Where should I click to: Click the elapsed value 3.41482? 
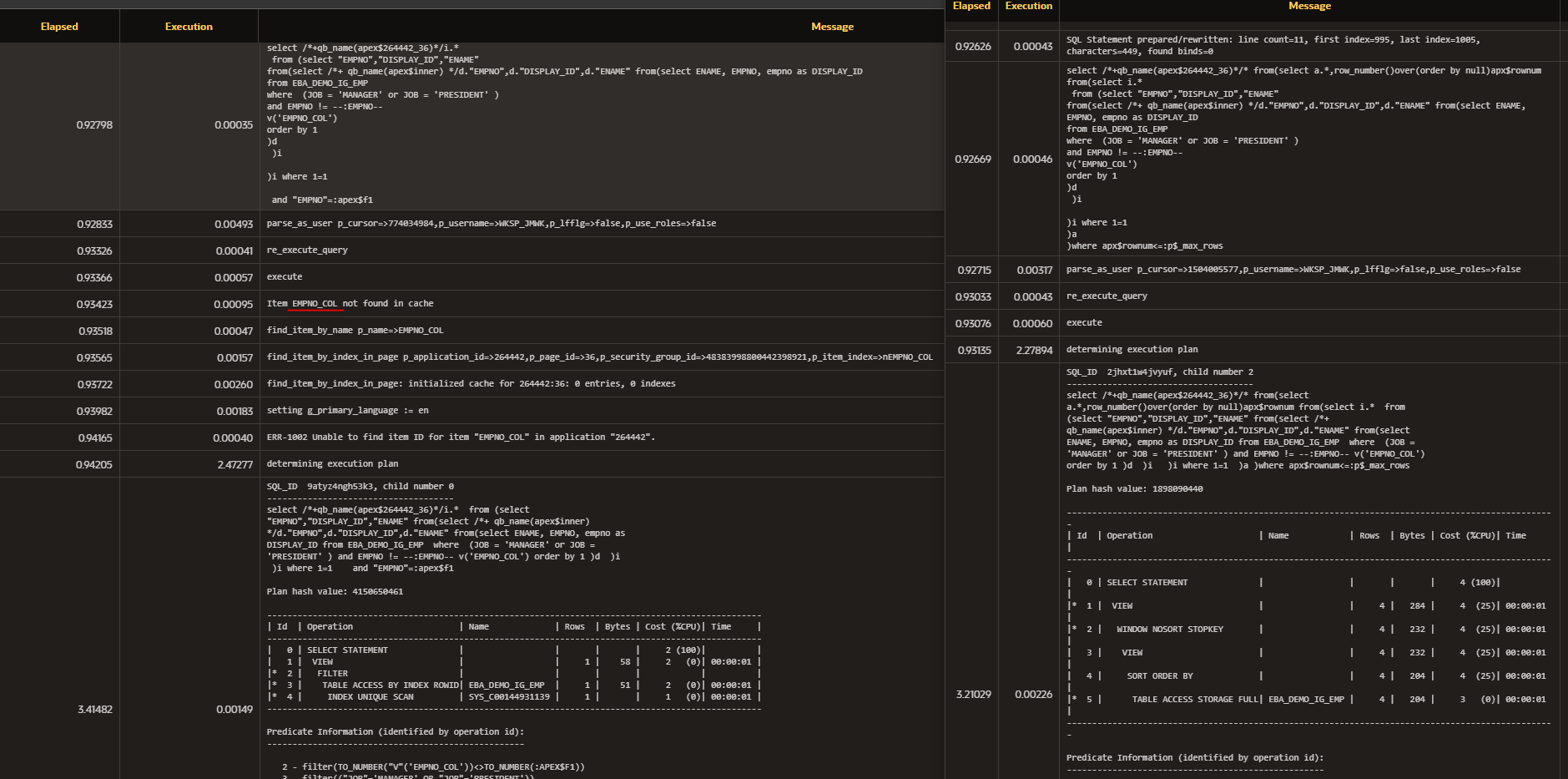[x=94, y=710]
